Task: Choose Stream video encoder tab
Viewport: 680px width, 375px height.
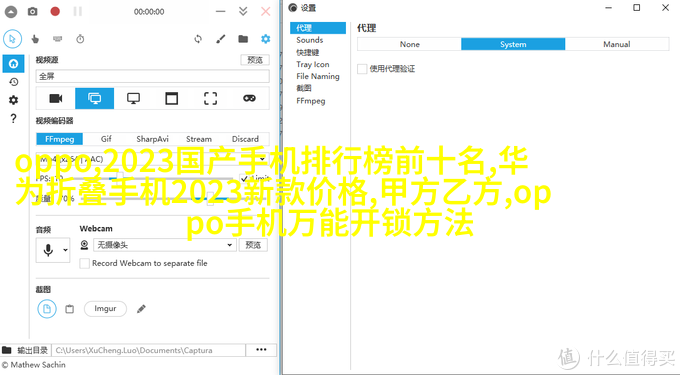Action: tap(199, 139)
